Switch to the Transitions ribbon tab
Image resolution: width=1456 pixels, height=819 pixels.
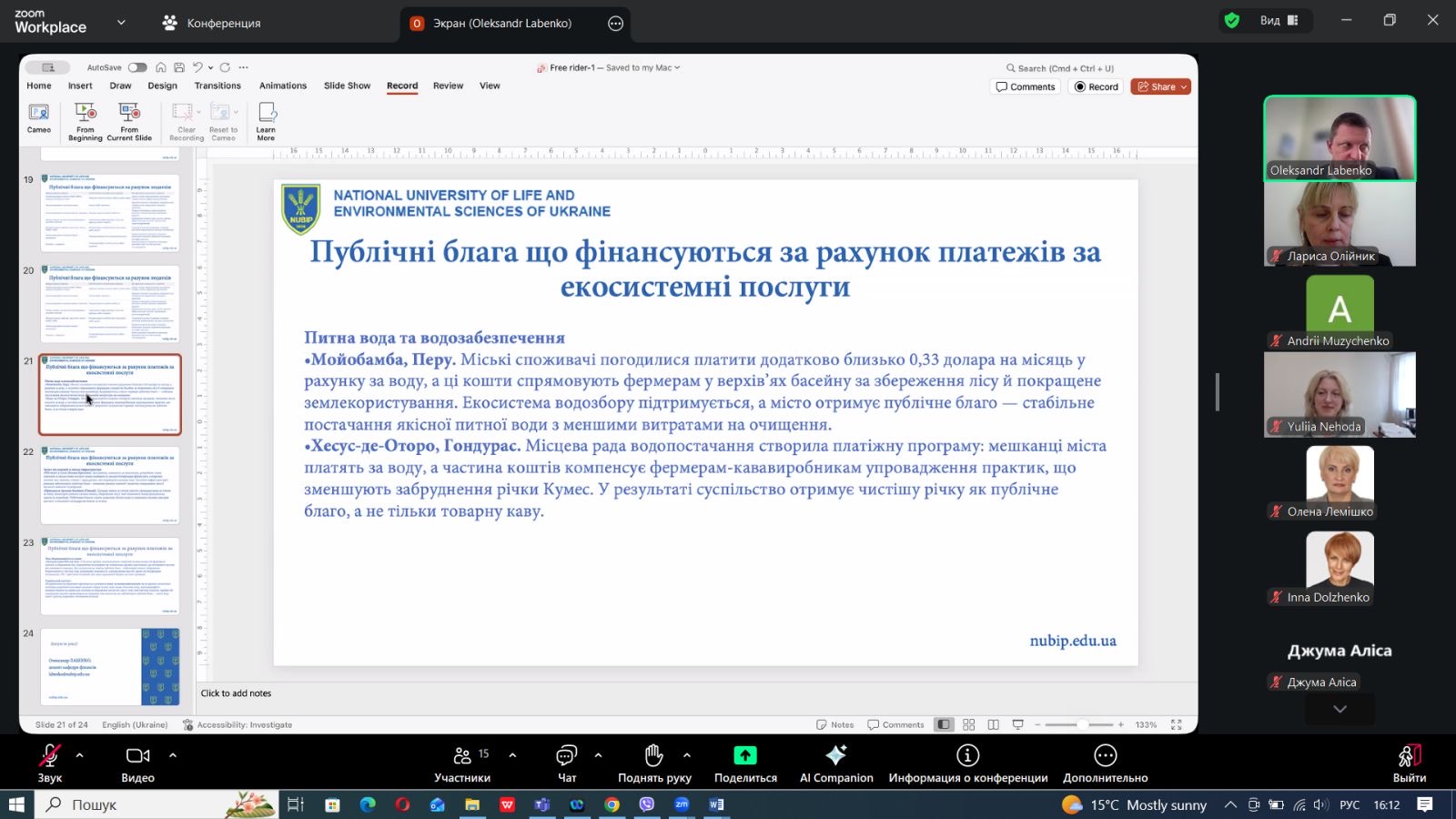(217, 86)
